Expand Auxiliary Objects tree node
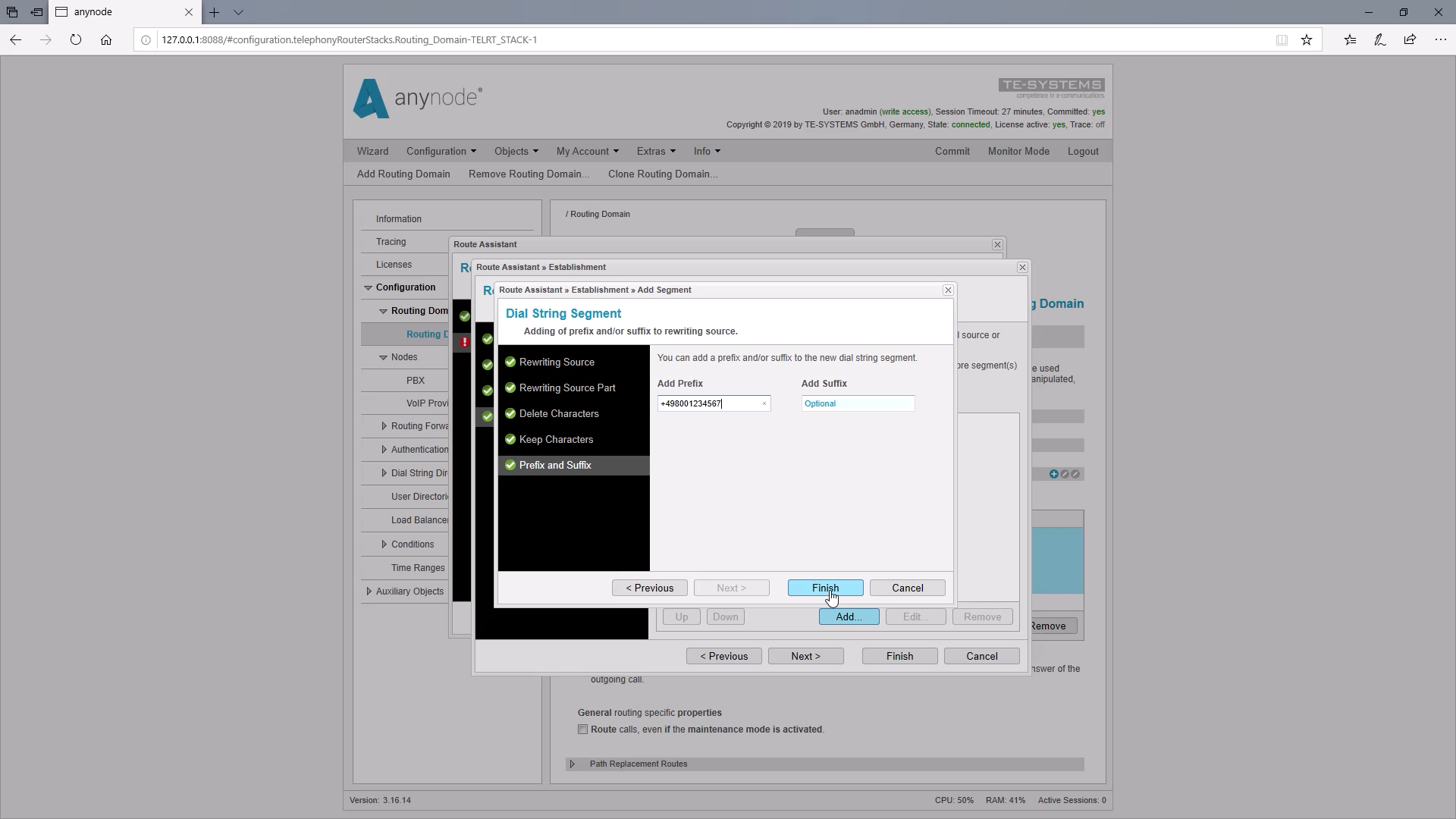Viewport: 1456px width, 819px height. click(369, 591)
